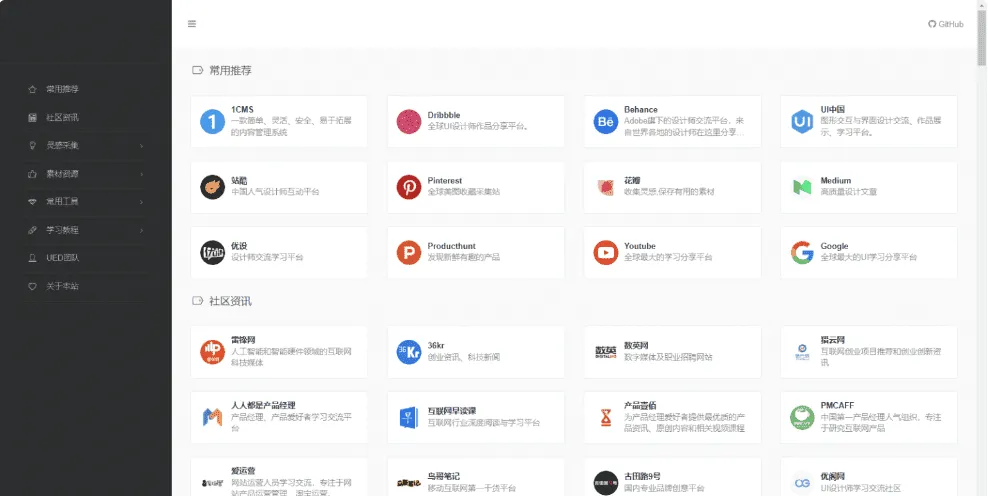
Task: Click the 优阁网 logo icon
Action: [802, 483]
